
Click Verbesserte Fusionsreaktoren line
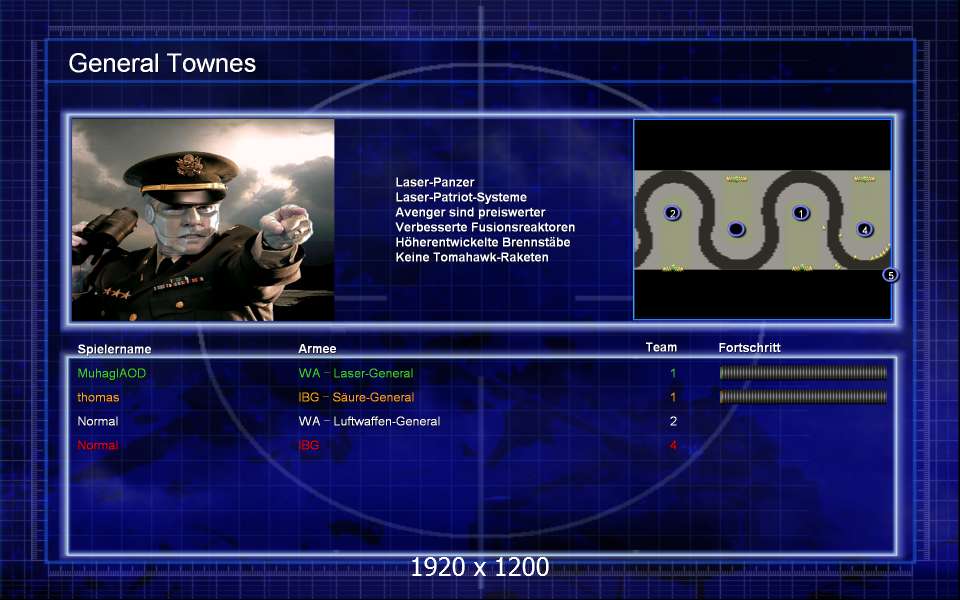click(x=485, y=227)
